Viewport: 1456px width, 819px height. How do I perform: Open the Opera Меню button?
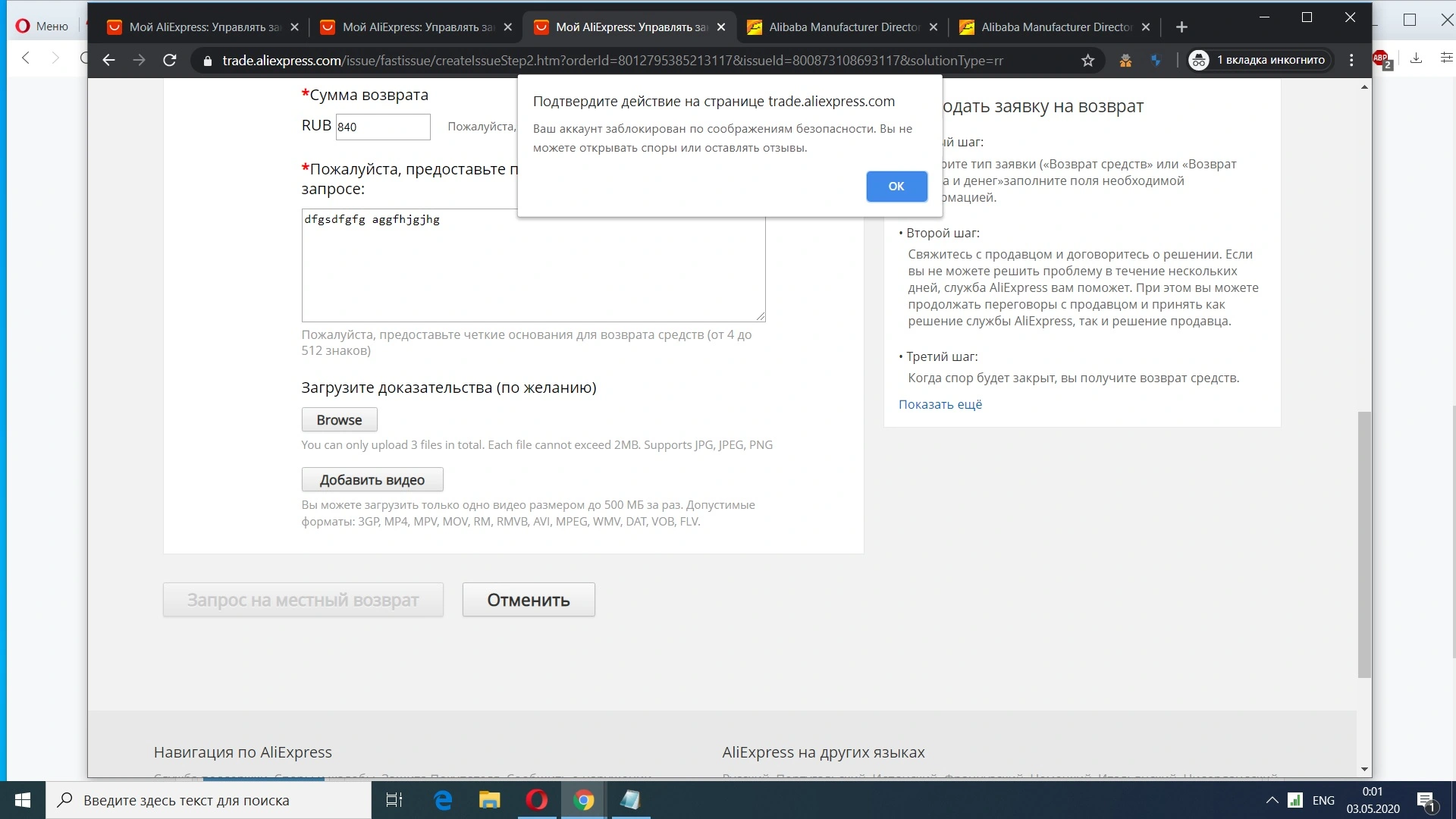point(43,27)
